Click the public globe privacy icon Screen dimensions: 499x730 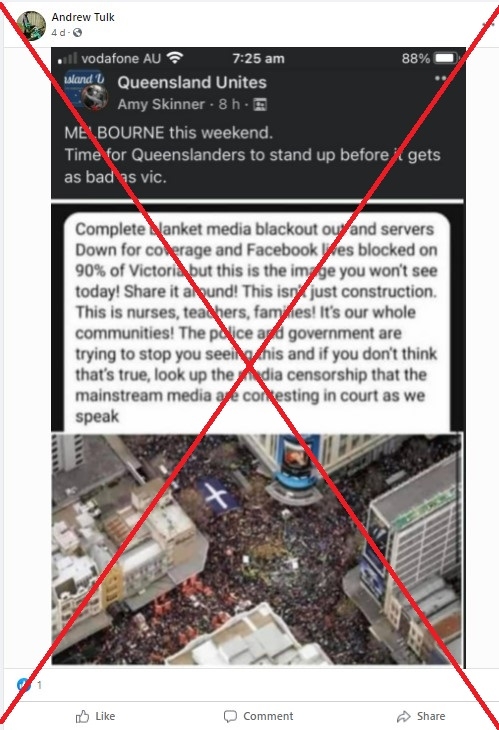tap(78, 33)
